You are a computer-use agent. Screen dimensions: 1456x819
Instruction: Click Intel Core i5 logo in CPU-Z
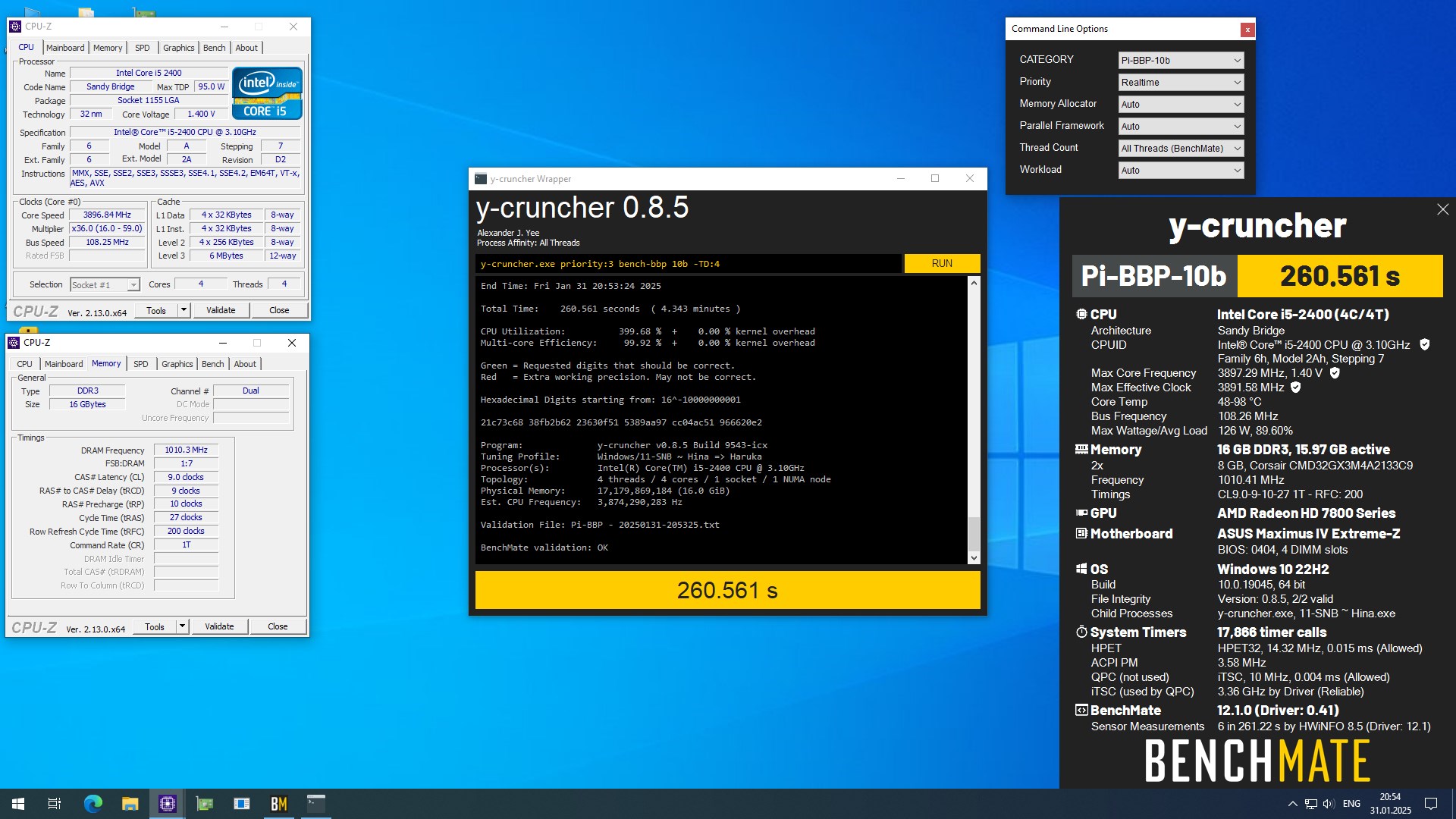click(267, 93)
